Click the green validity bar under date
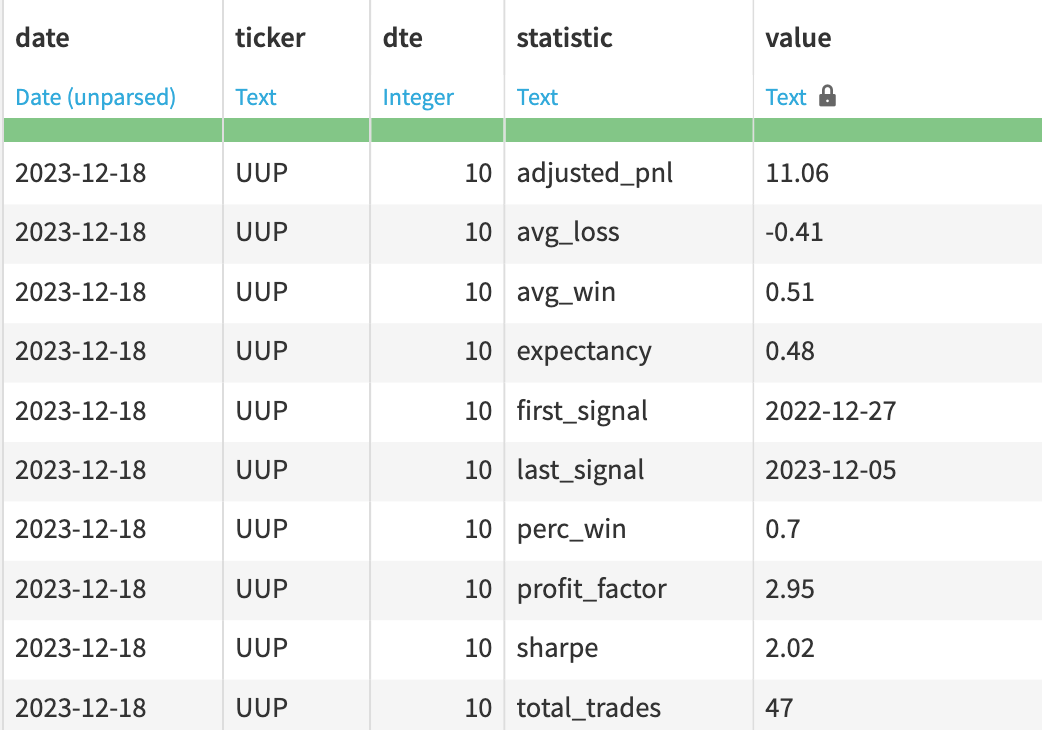 coord(112,130)
